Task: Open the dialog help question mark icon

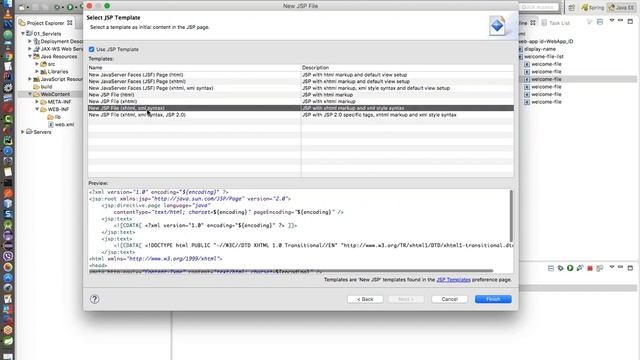Action: tap(94, 299)
